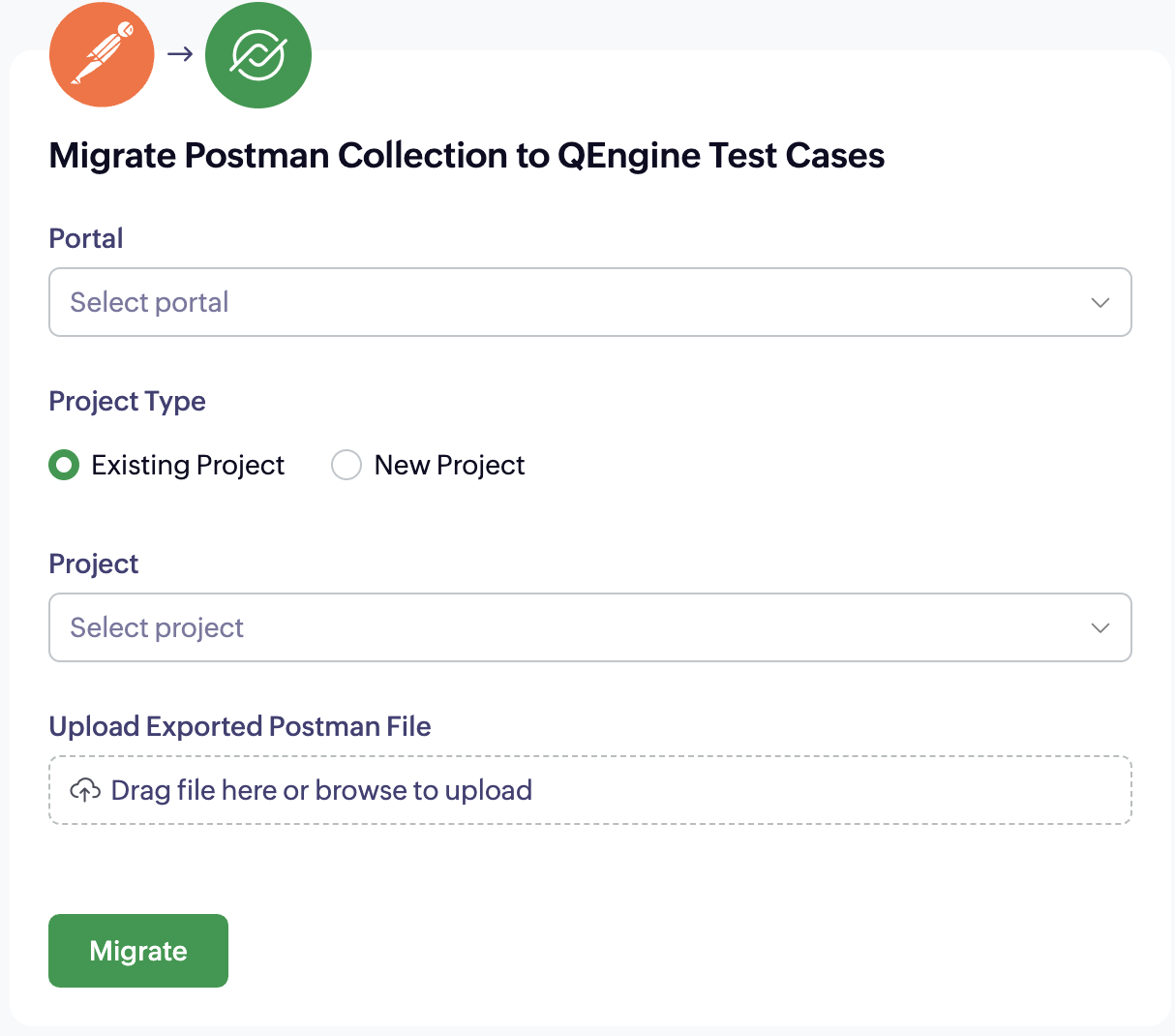1175x1036 pixels.
Task: Click the chevron in the Project field
Action: 1100,627
